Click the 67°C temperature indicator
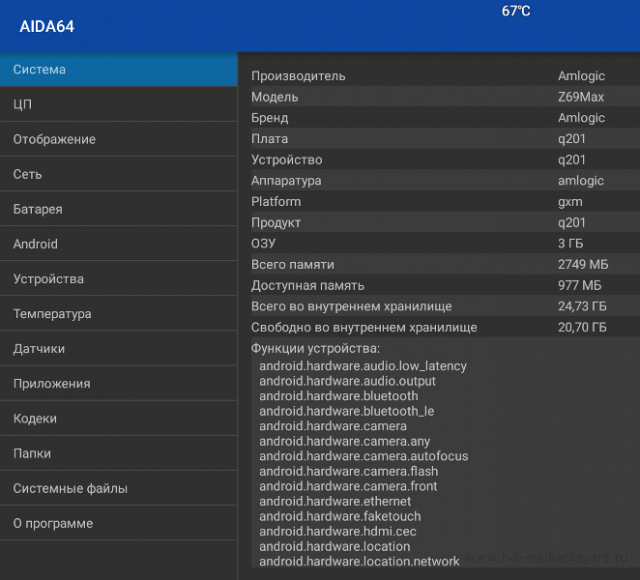 pos(516,11)
